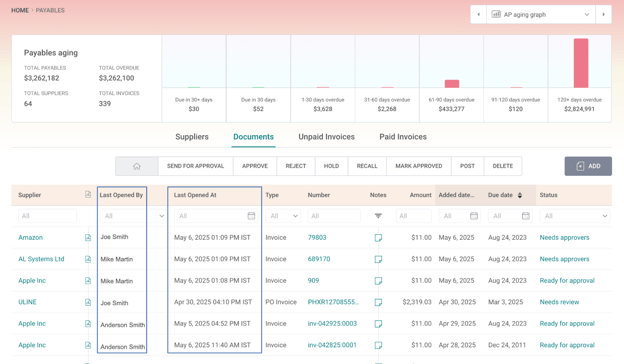
Task: Open the notes icon for invoice 909
Action: 378,280
